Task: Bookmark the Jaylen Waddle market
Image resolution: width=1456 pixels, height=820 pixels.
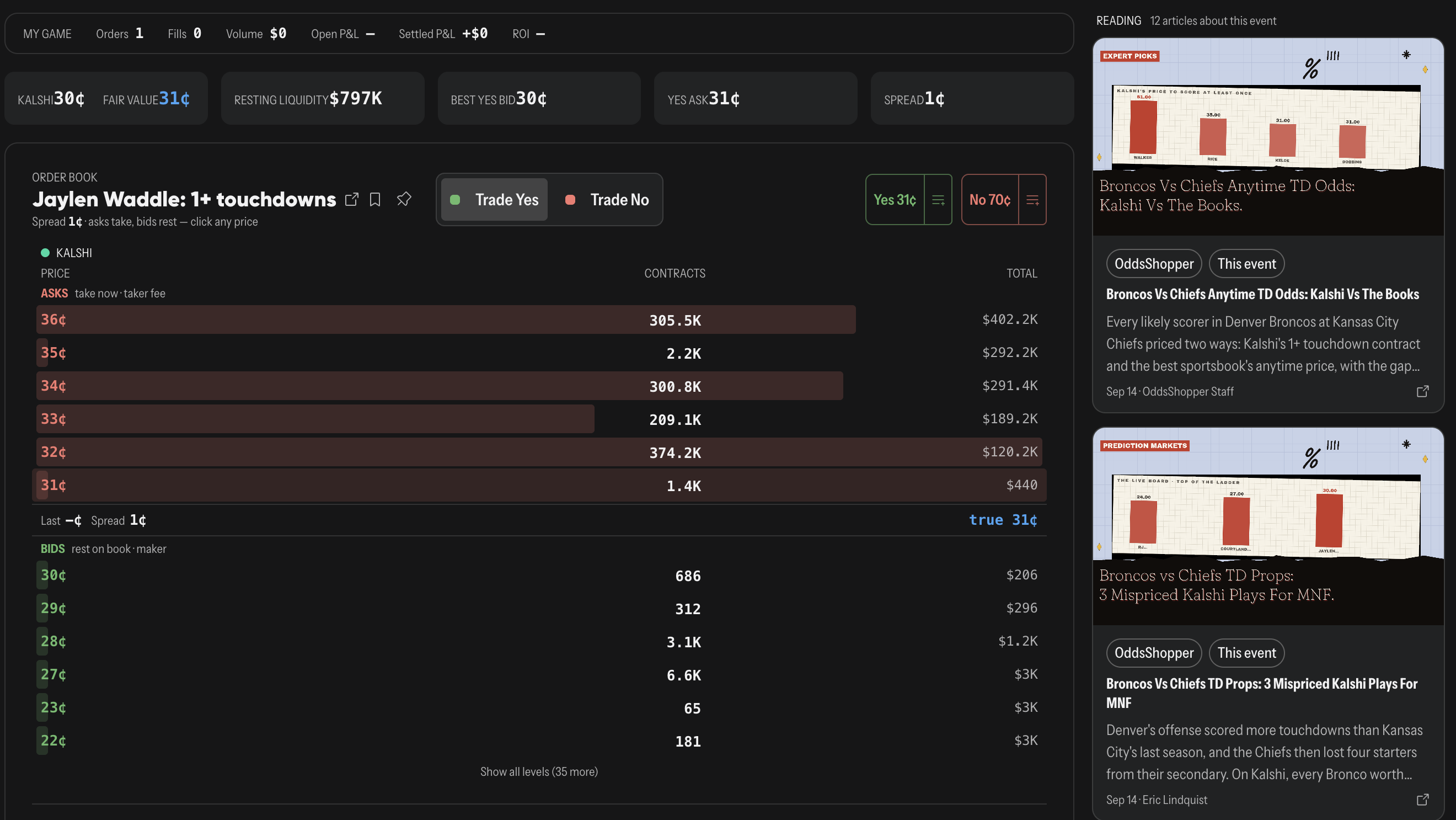Action: pos(374,199)
